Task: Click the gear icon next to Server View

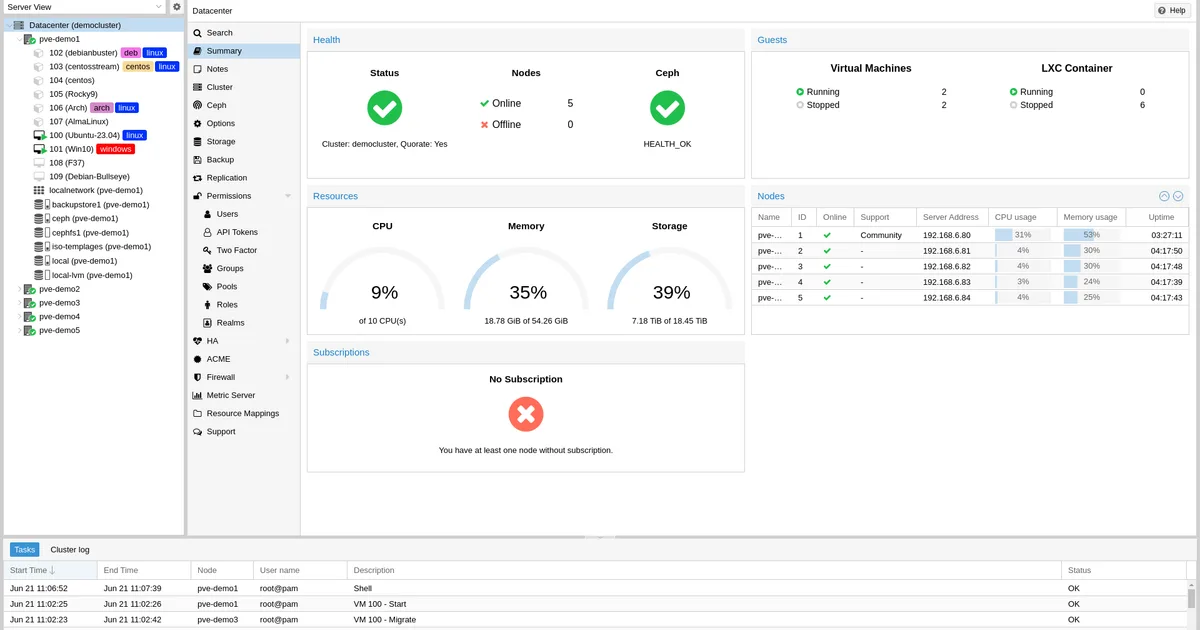Action: 177,7
